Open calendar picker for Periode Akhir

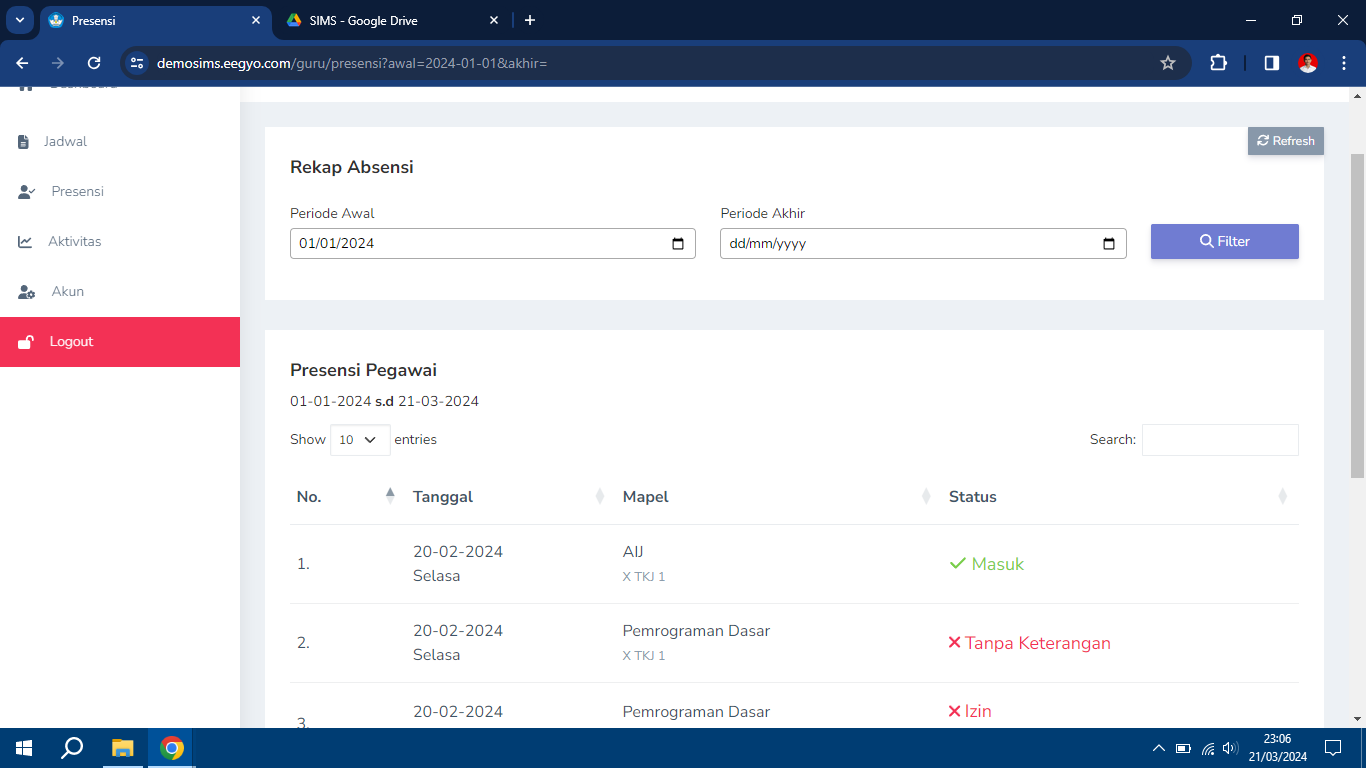[1108, 244]
